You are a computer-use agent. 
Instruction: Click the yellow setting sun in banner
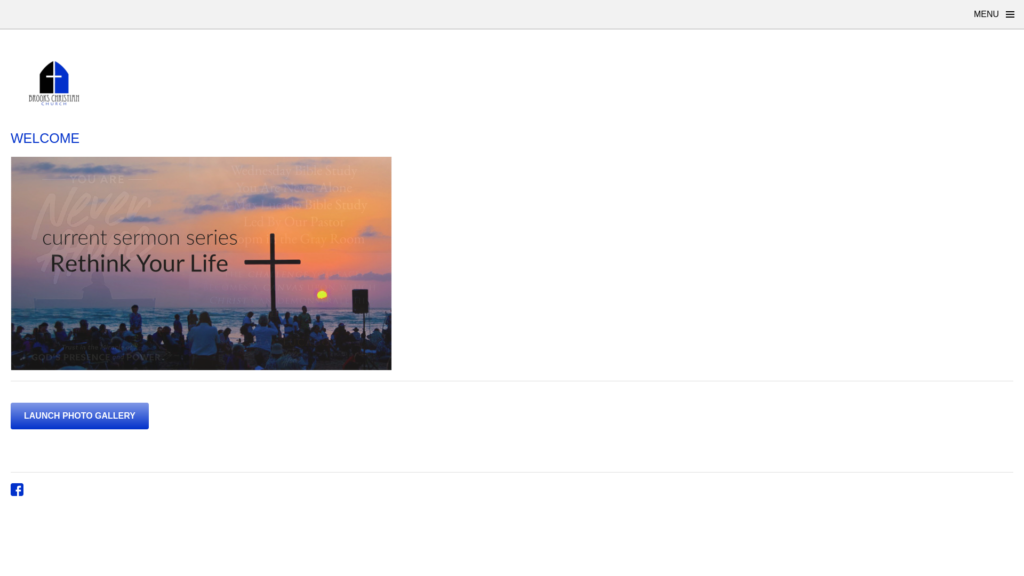coord(322,295)
